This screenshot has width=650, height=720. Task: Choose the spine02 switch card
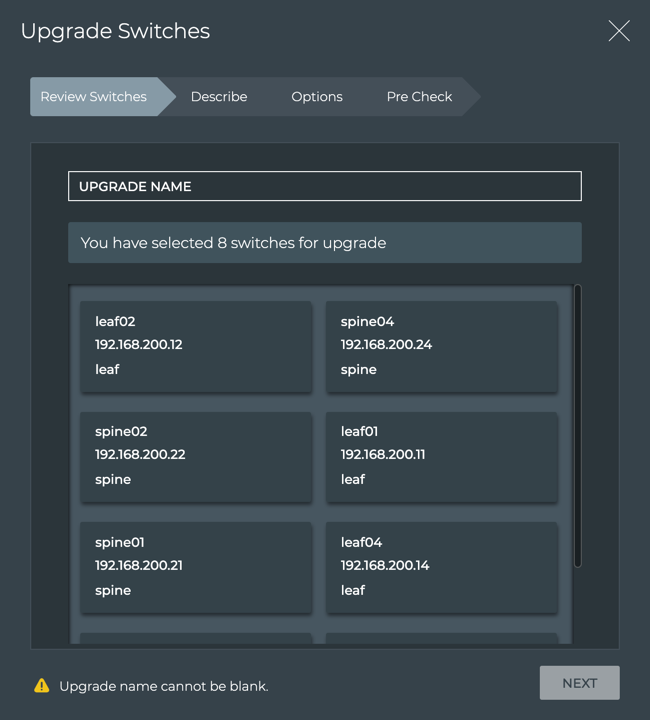pos(195,456)
